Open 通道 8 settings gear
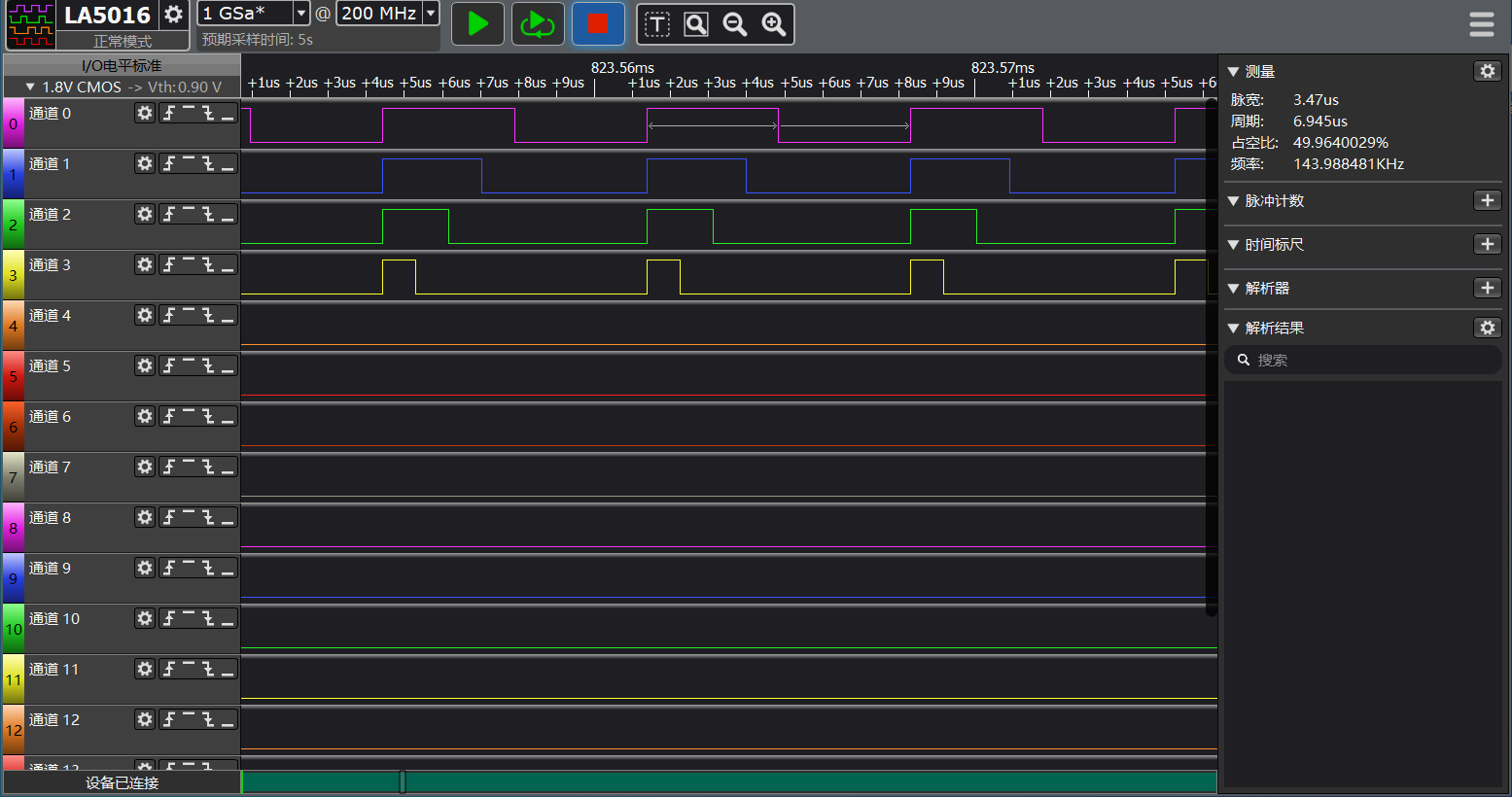This screenshot has width=1512, height=797. (x=145, y=517)
